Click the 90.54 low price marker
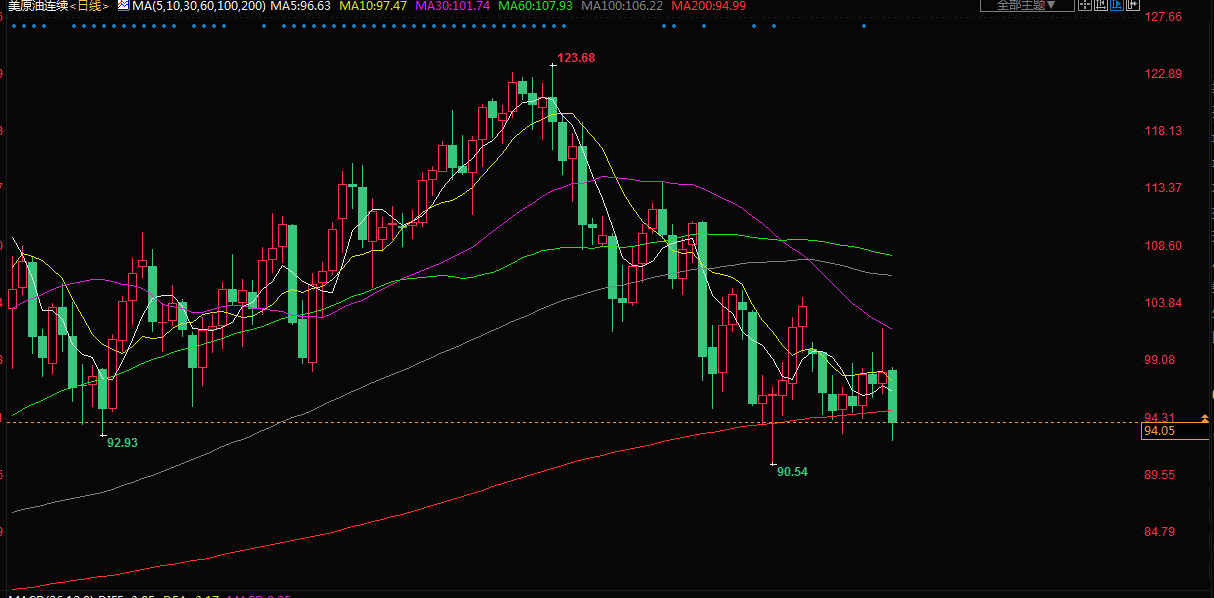The height and width of the screenshot is (598, 1214). (x=791, y=471)
